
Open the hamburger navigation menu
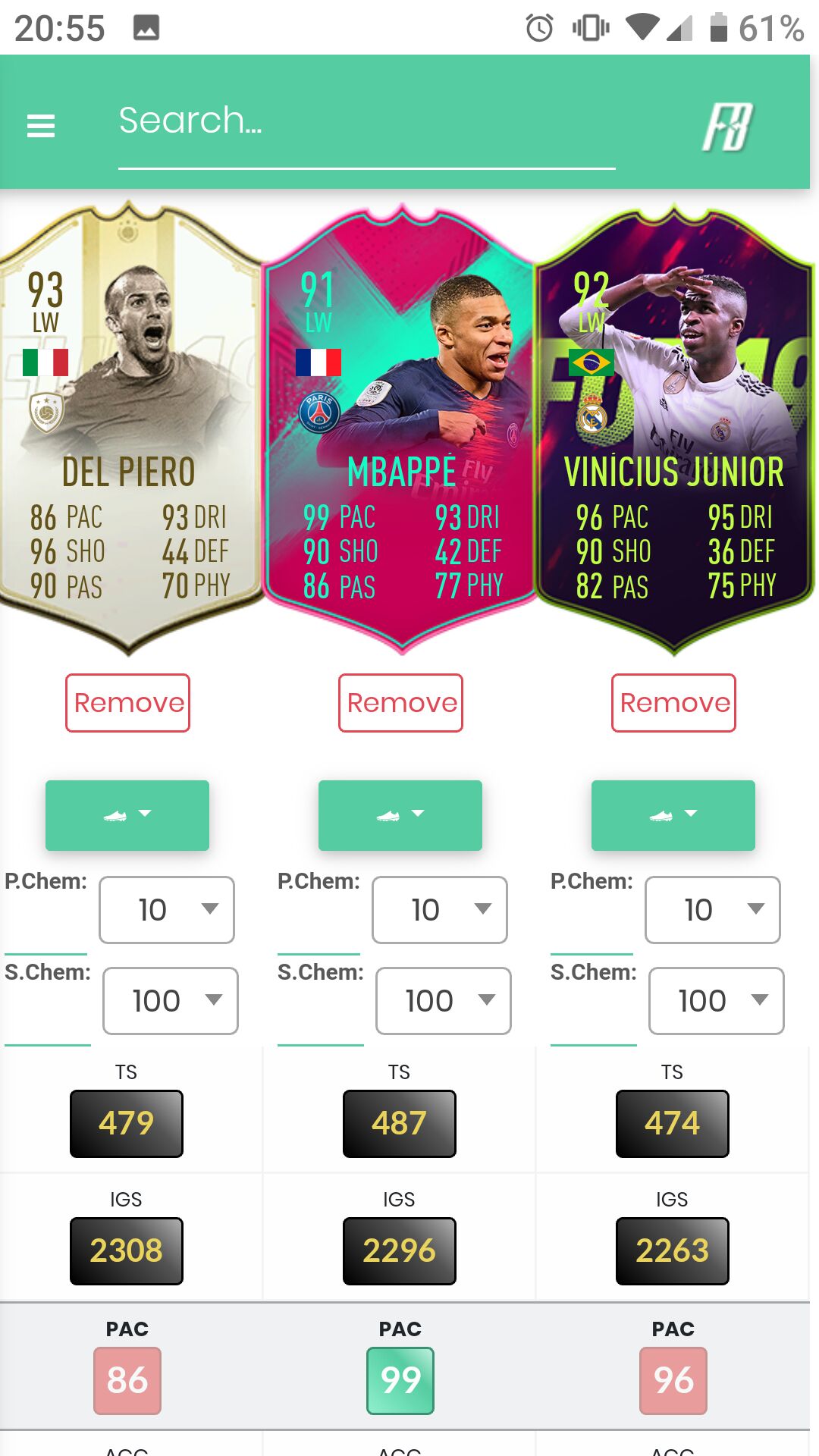point(41,125)
